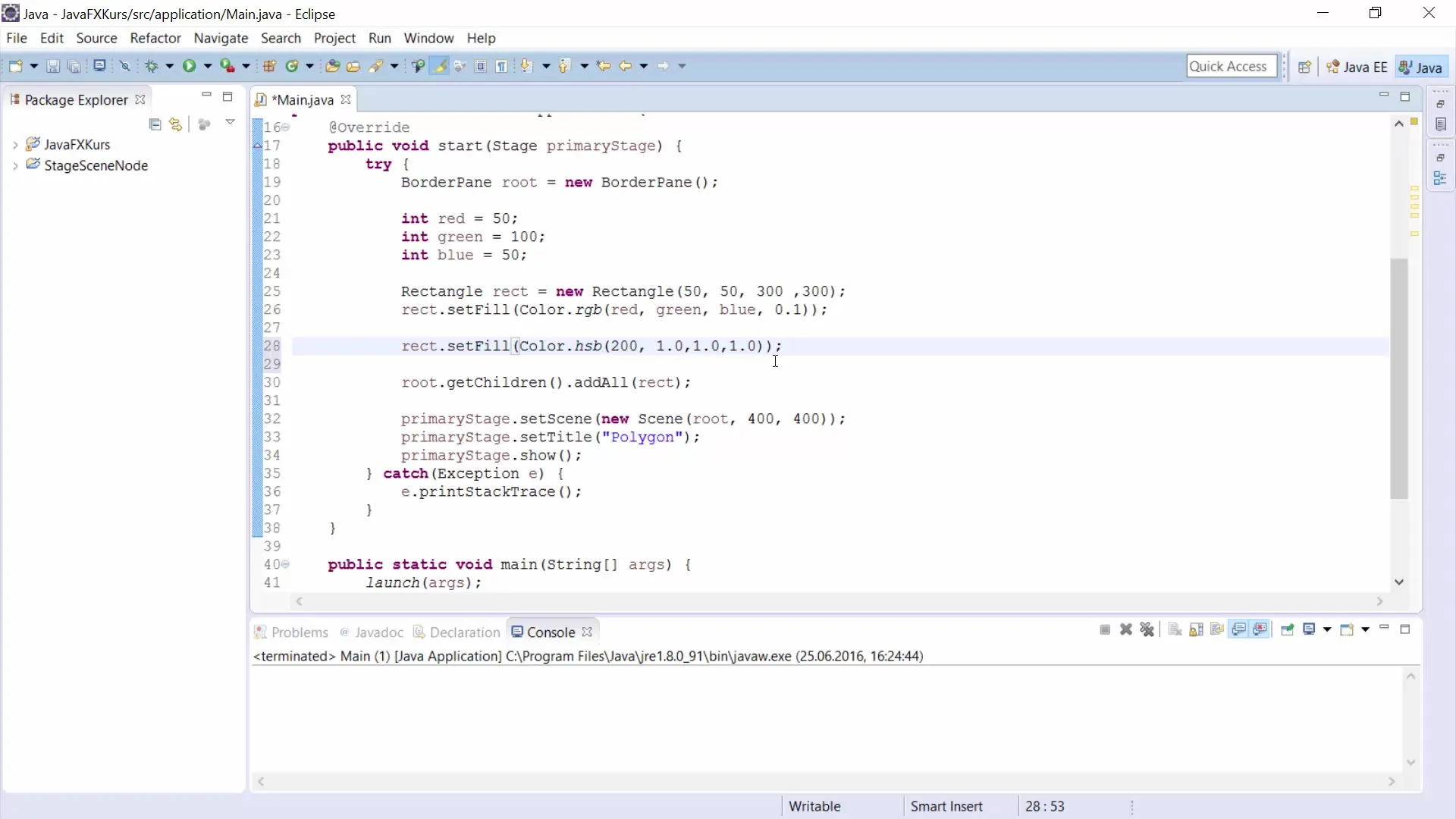Click the Save All icon
This screenshot has width=1456, height=819.
point(74,66)
